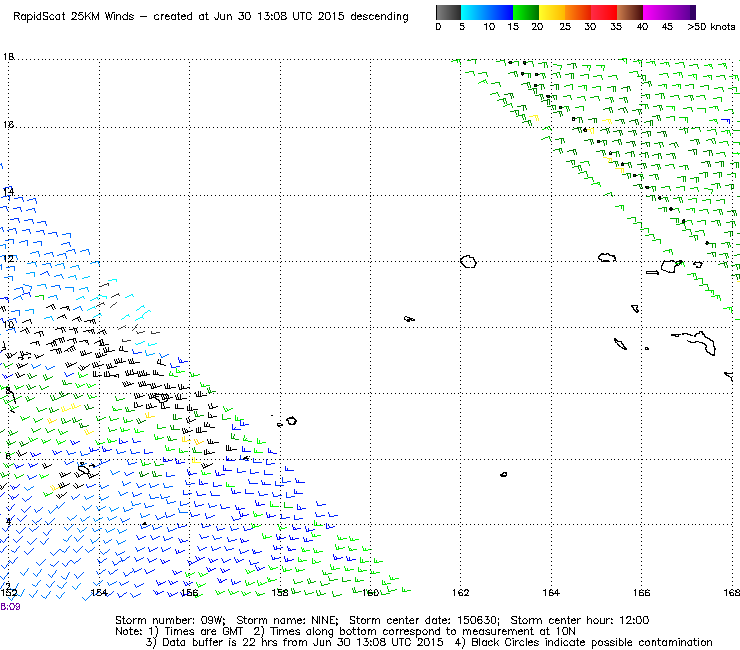Image resolution: width=740 pixels, height=650 pixels.
Task: Click the latitude label "10" on left axis
Action: click(8, 325)
